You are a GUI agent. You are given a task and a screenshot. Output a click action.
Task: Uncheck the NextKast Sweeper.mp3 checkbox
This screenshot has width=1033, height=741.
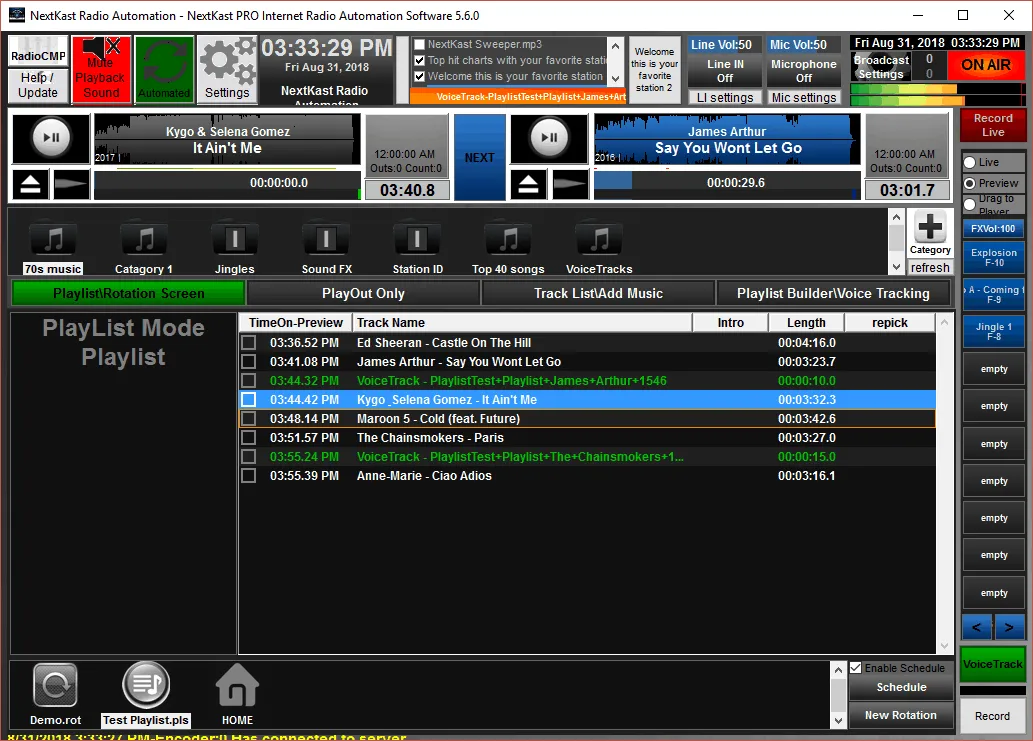[419, 45]
